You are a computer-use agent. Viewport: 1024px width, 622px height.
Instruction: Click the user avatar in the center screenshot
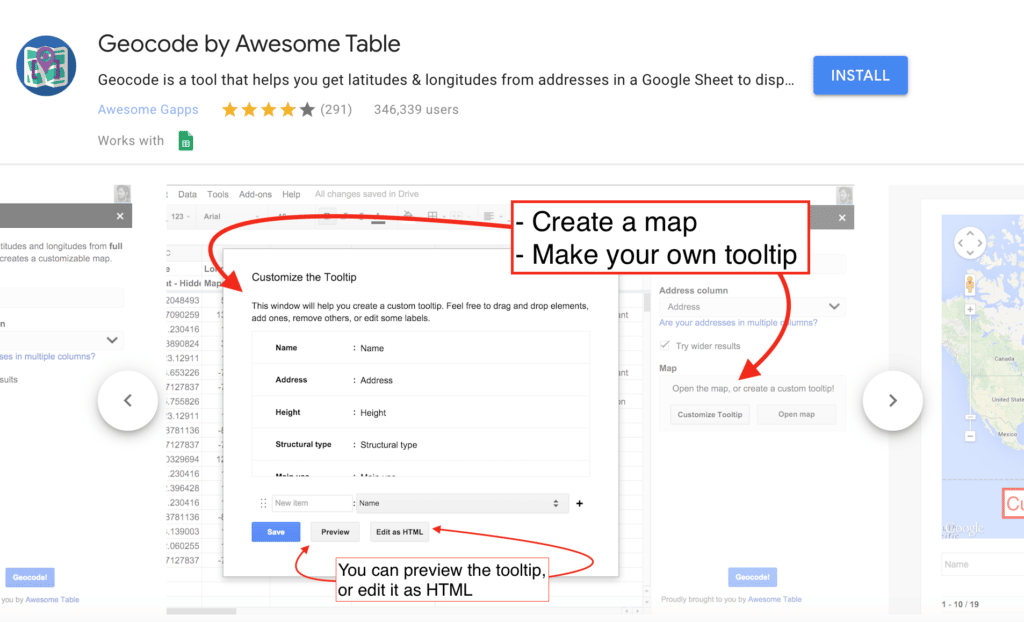(844, 195)
